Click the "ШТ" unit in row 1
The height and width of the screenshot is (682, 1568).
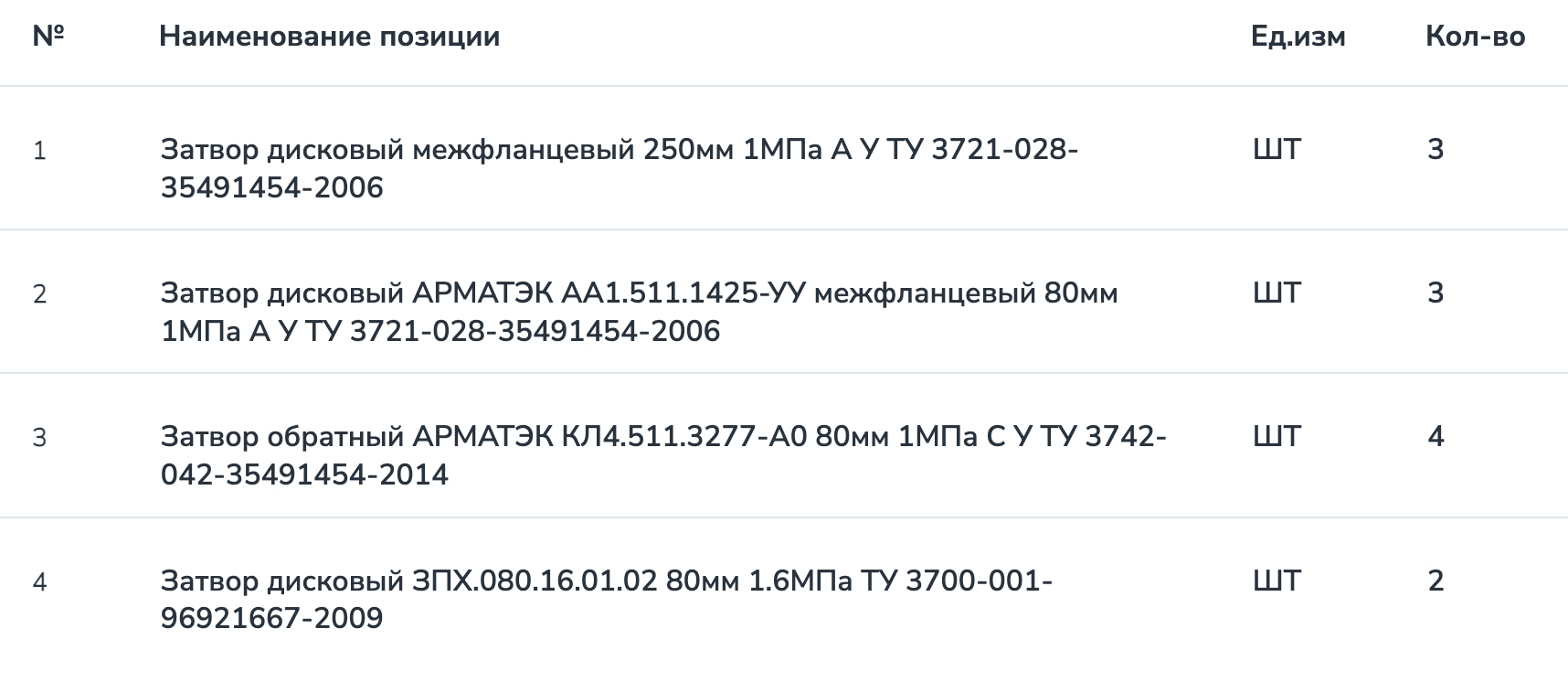(x=1277, y=149)
